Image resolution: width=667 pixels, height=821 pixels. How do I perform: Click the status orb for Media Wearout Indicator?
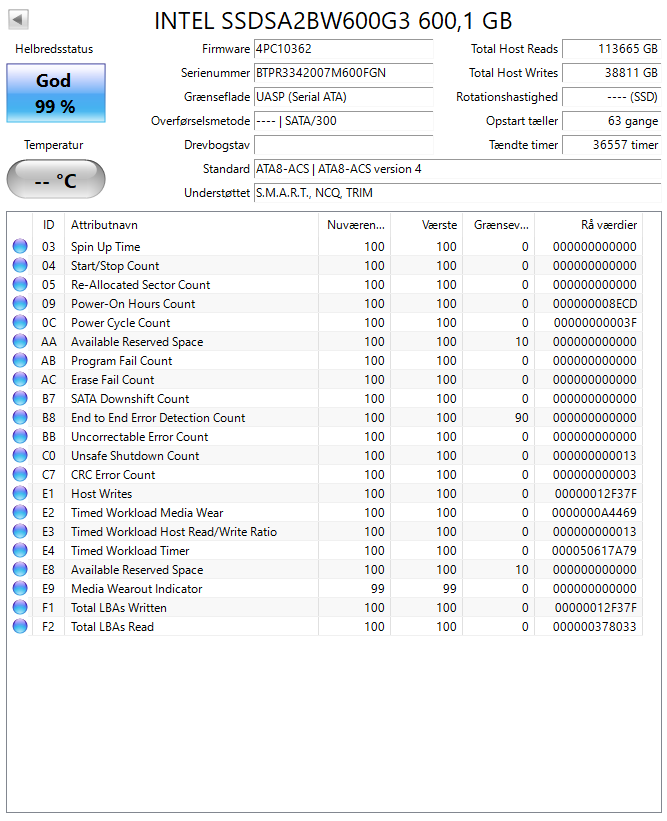click(x=20, y=589)
